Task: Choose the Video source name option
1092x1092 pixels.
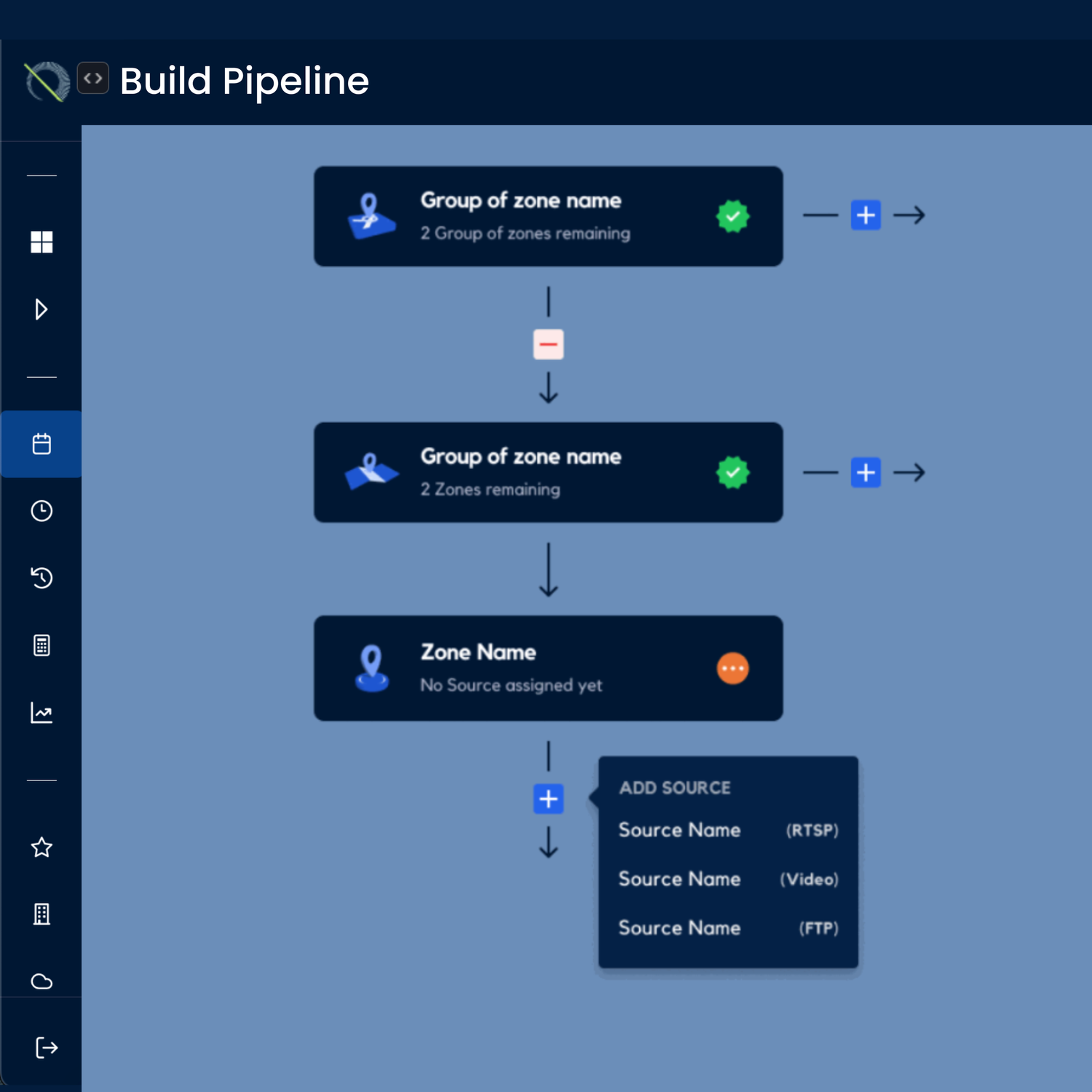Action: click(x=728, y=879)
